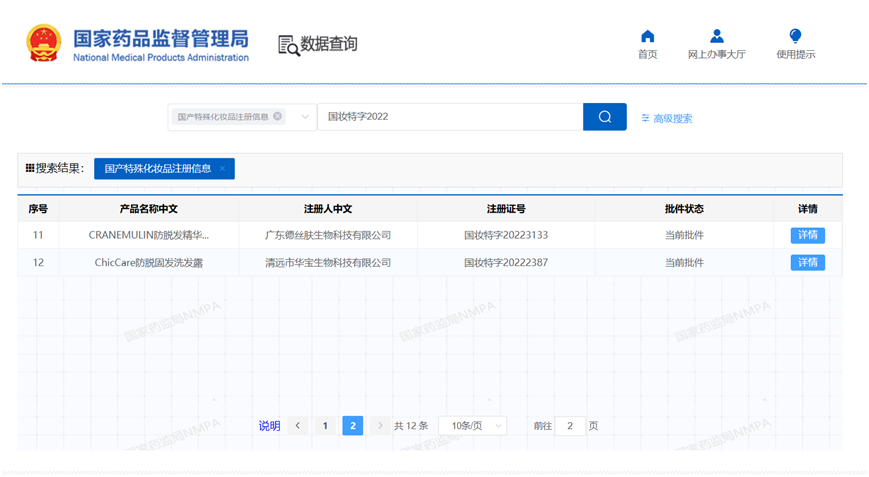The height and width of the screenshot is (477, 869).
Task: Click the 前往 page number input box
Action: tap(569, 425)
